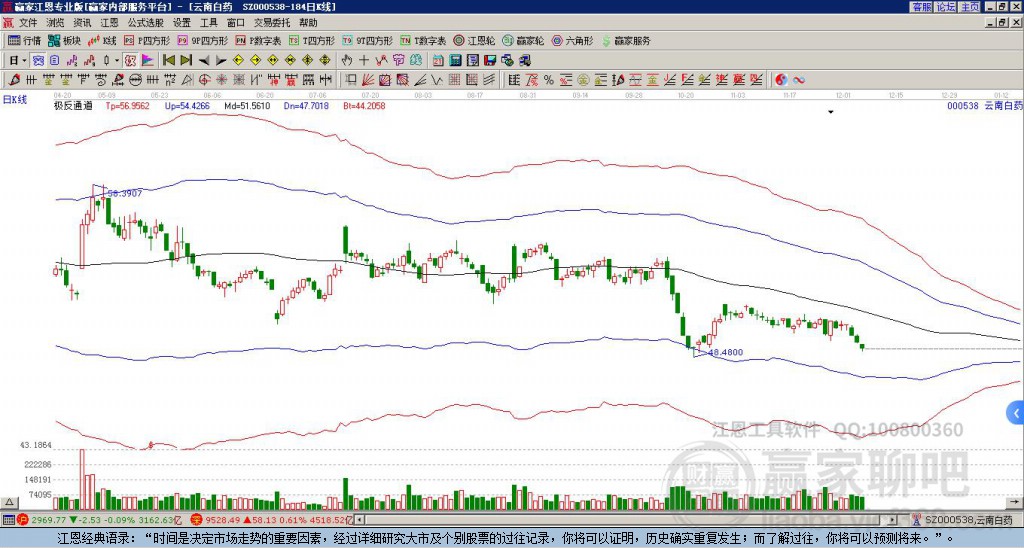1024x548 pixels.
Task: Click the horizontal scrollbar right arrow
Action: 893,520
